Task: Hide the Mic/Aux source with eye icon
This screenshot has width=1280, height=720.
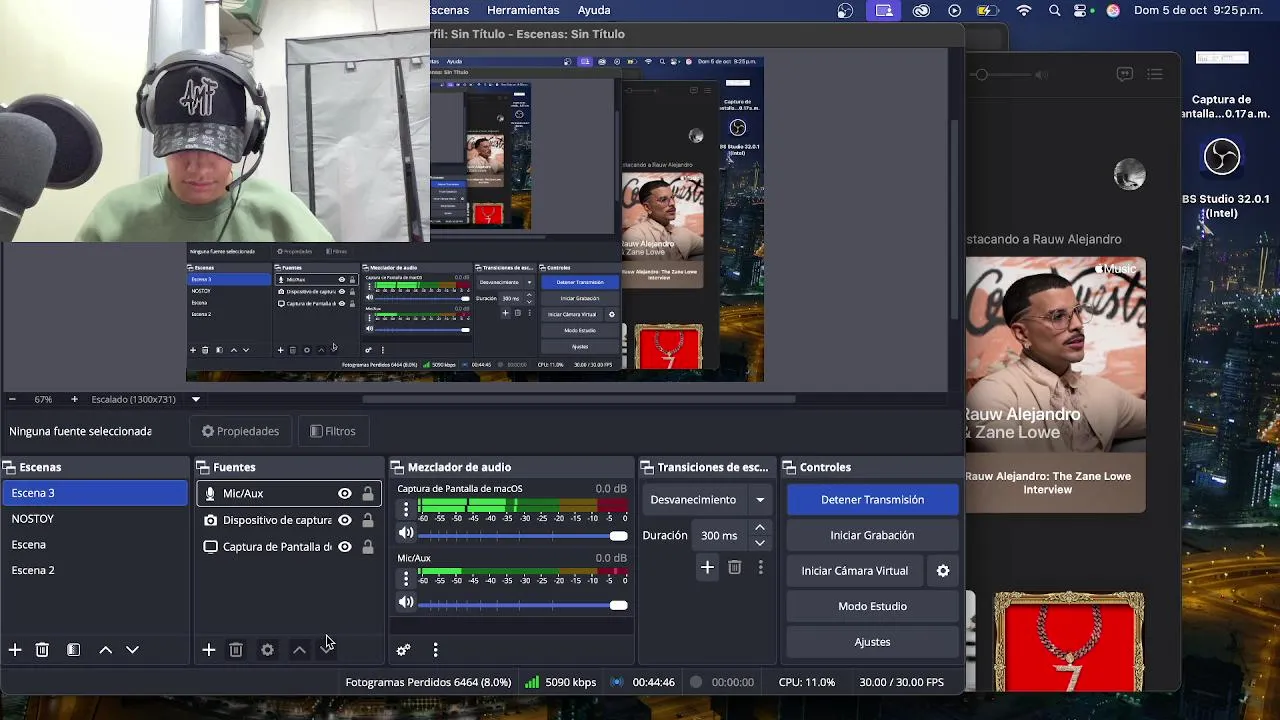Action: pyautogui.click(x=345, y=494)
